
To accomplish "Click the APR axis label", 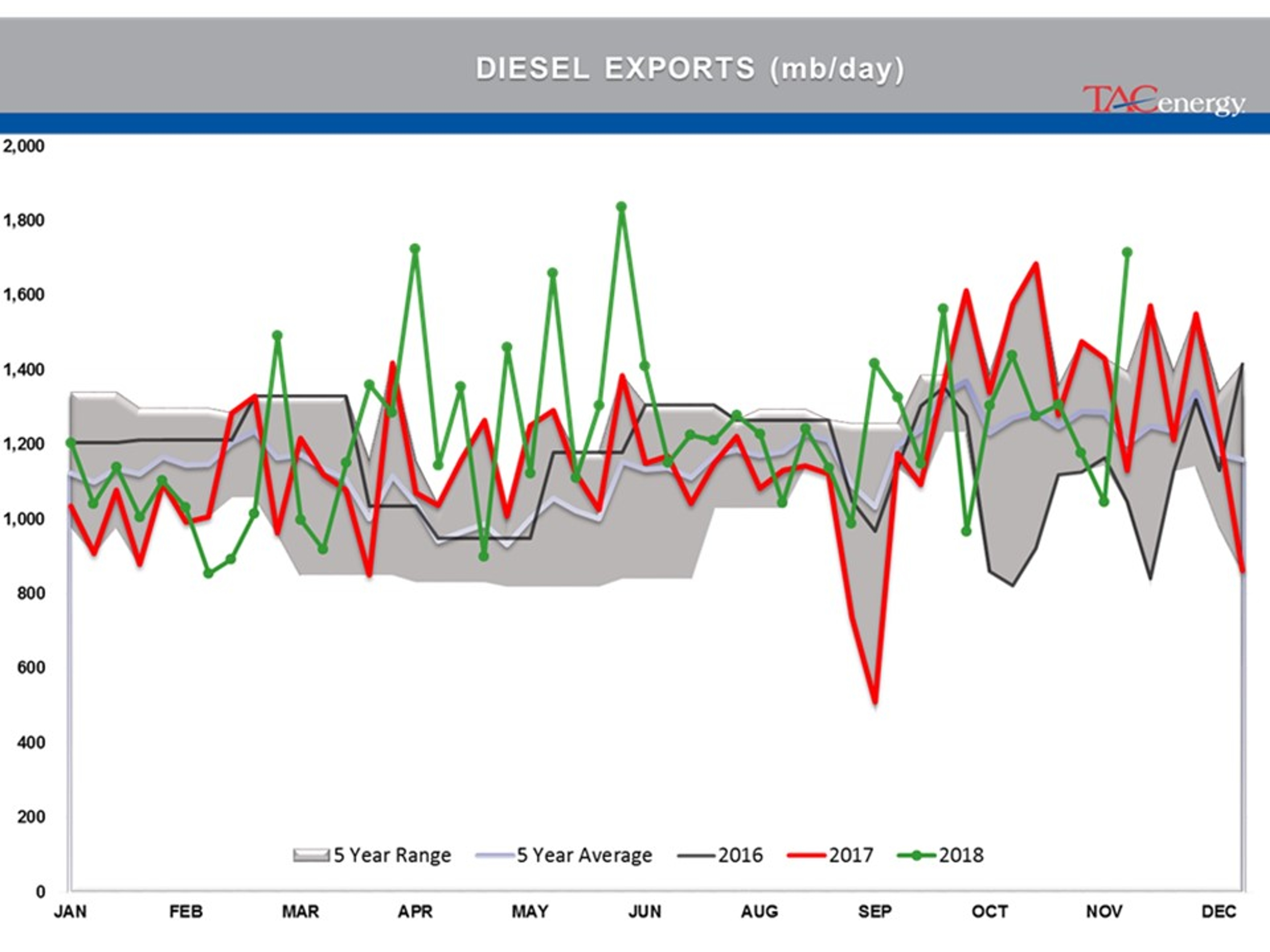I will pyautogui.click(x=415, y=911).
